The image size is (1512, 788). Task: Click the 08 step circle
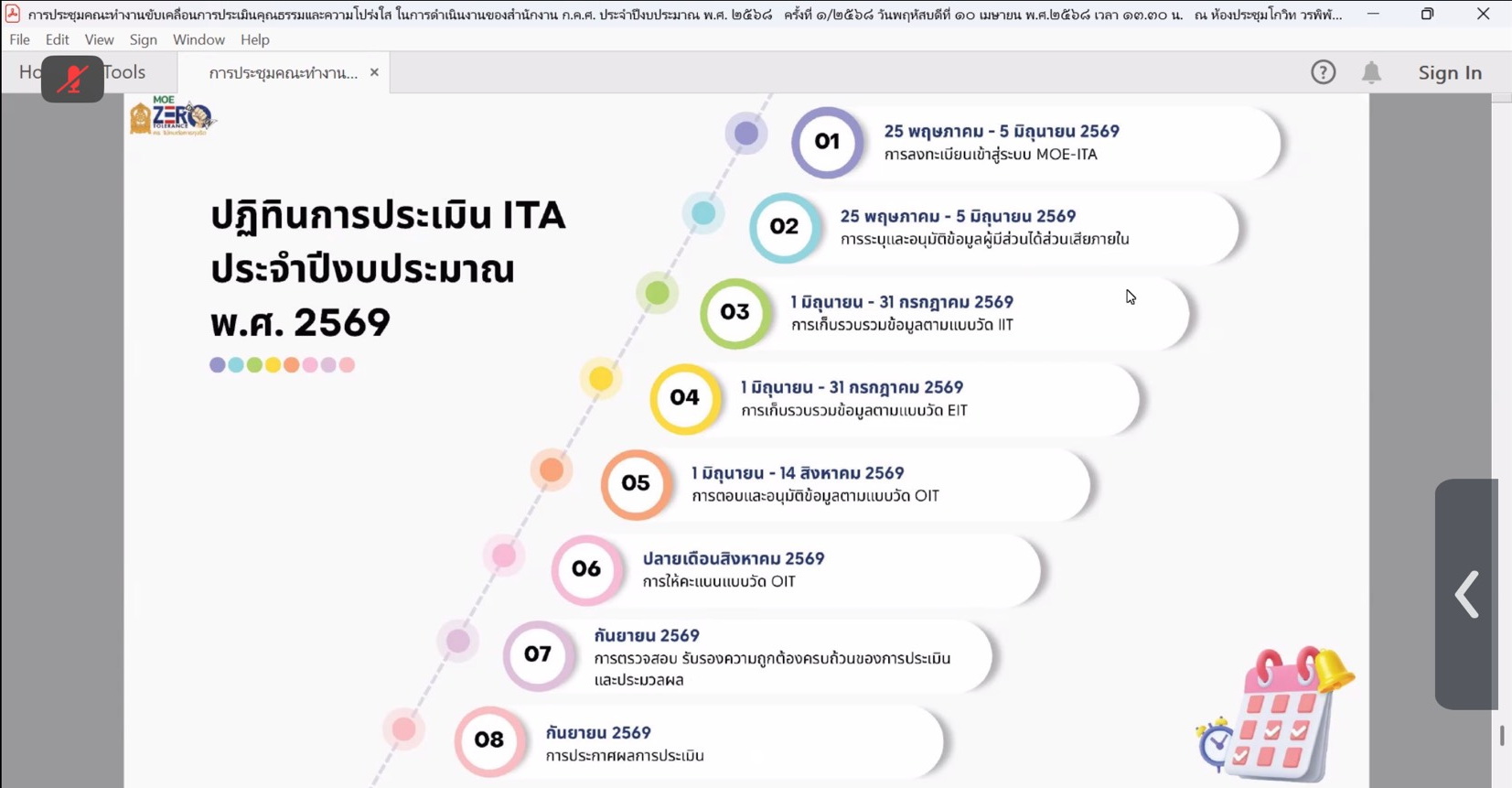pos(488,739)
